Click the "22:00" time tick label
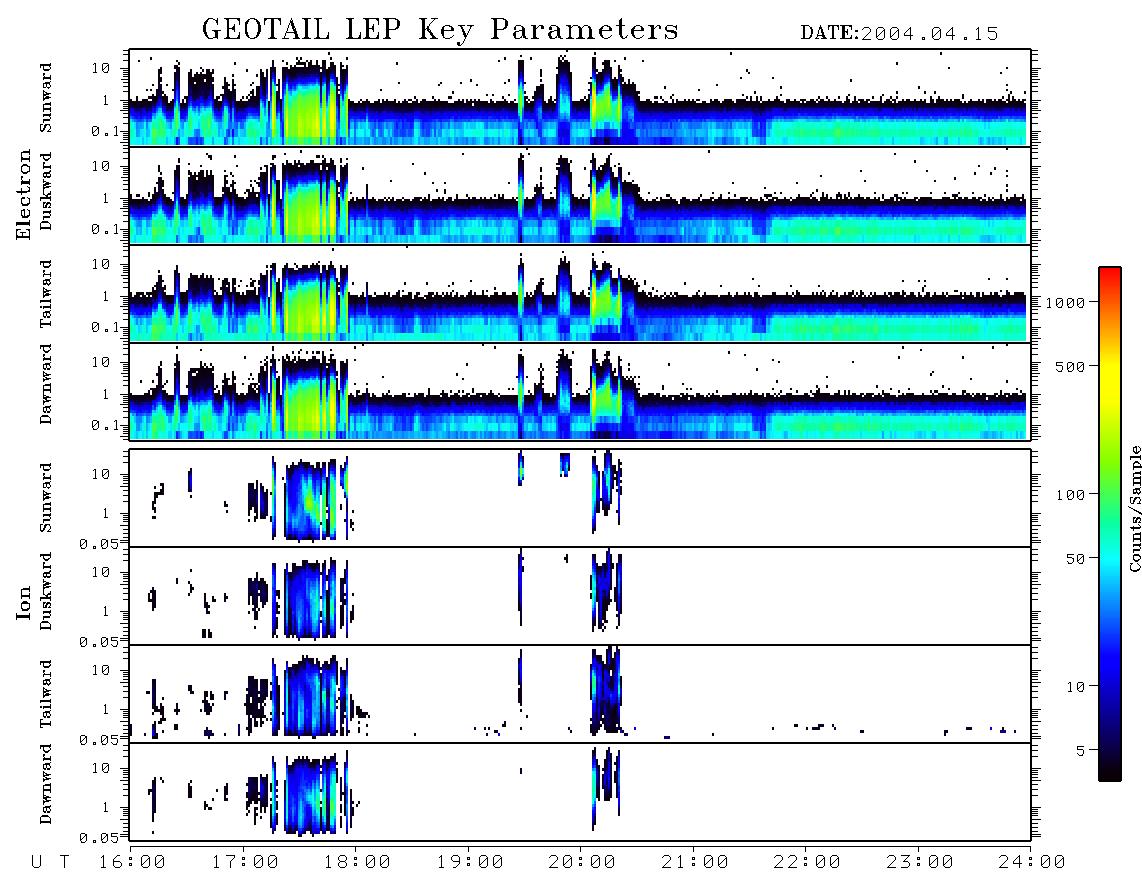Screen dimensions: 1142x880 click(x=807, y=863)
